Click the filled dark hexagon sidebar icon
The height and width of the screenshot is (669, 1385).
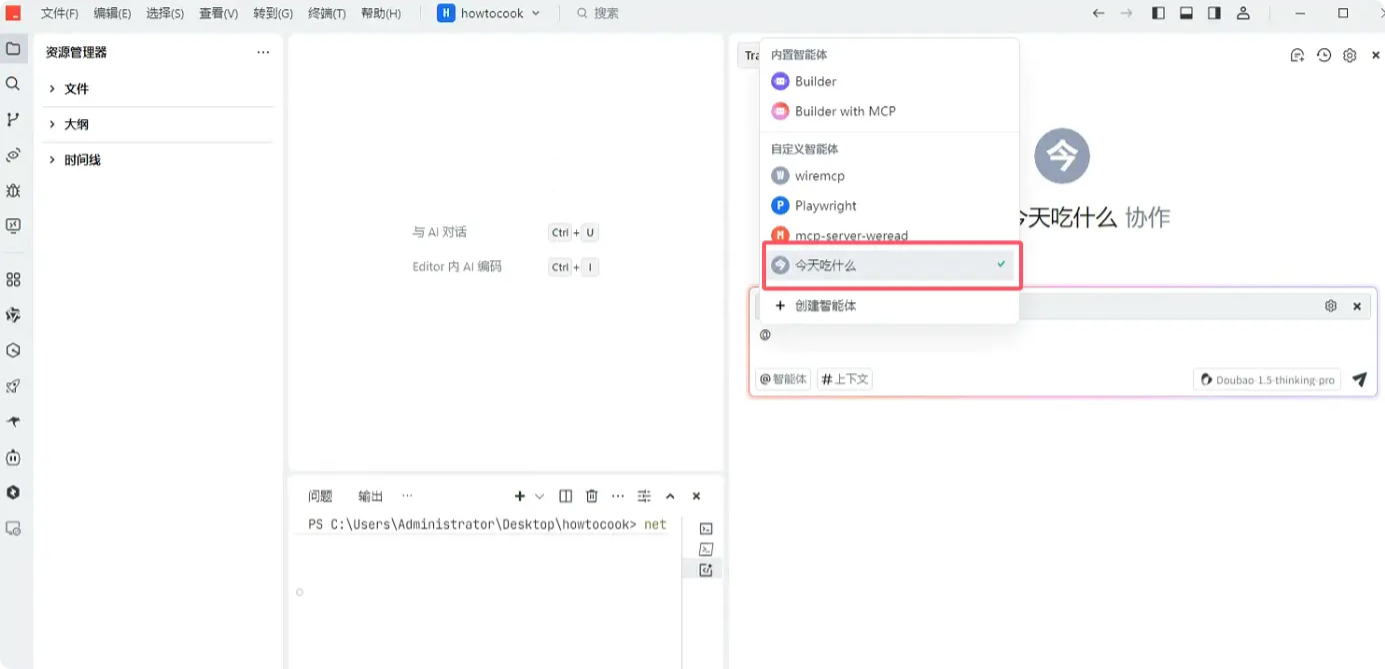[x=13, y=493]
